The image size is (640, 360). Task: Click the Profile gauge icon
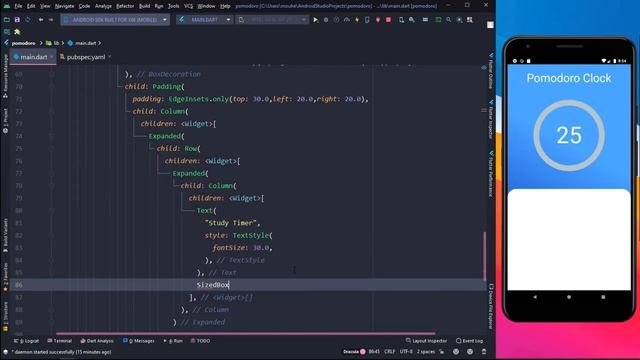tap(347, 20)
